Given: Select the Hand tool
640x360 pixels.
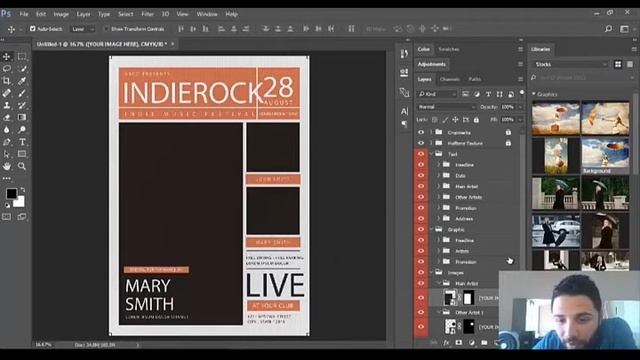Looking at the screenshot, I should 7,166.
